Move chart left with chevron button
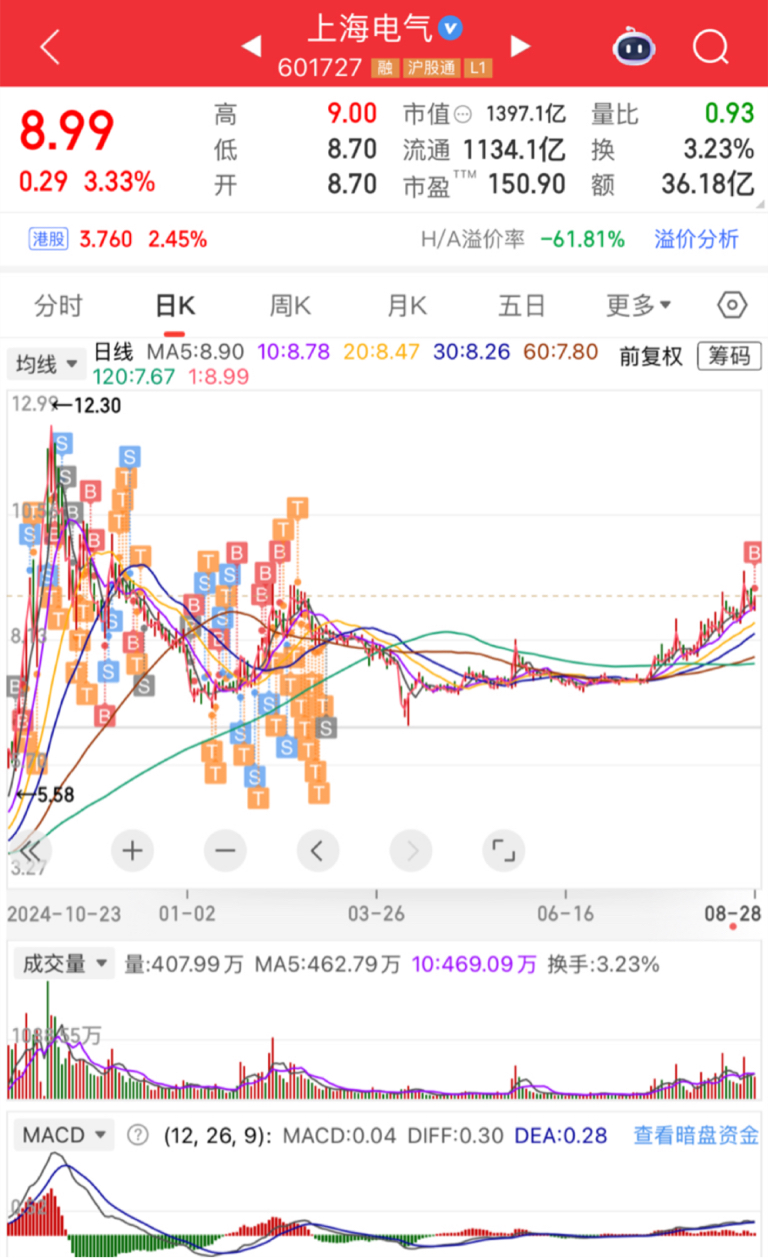 coord(317,851)
